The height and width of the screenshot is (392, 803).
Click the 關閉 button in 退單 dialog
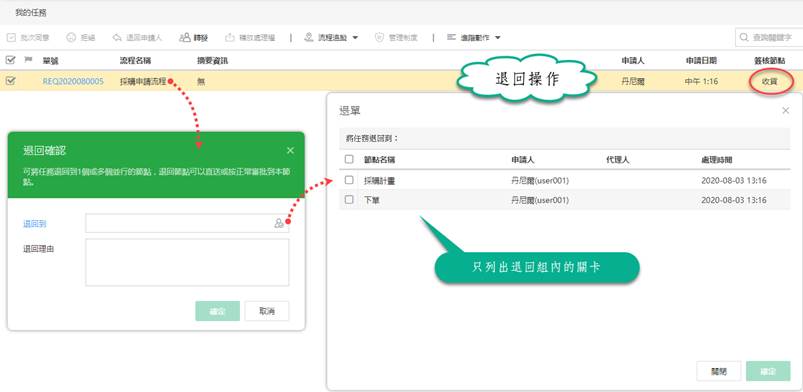click(719, 371)
